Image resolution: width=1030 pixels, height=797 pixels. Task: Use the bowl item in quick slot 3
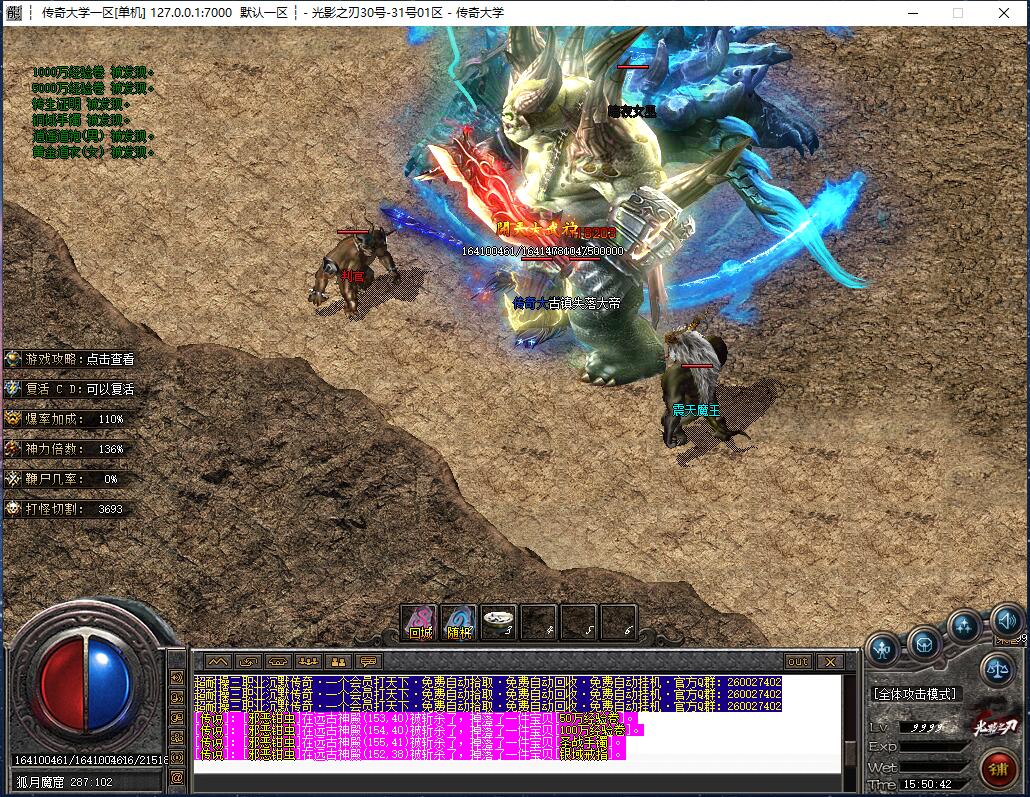pyautogui.click(x=499, y=622)
